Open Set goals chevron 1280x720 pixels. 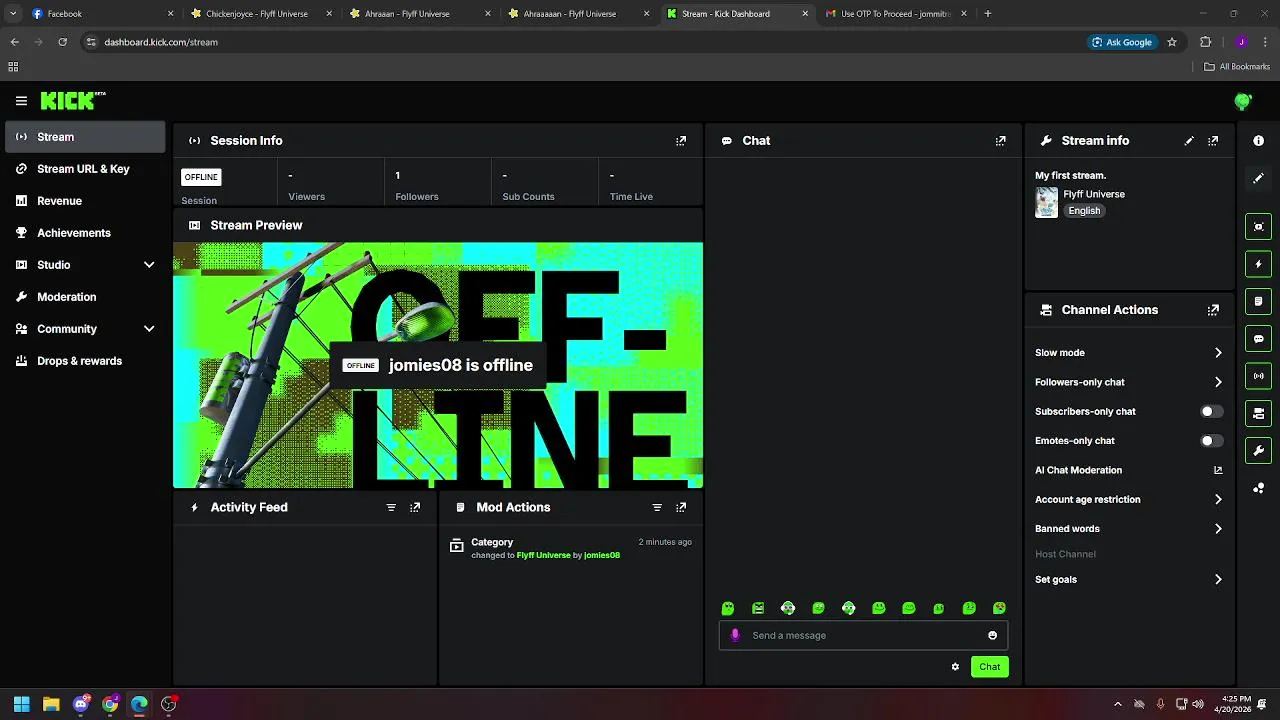pyautogui.click(x=1218, y=579)
